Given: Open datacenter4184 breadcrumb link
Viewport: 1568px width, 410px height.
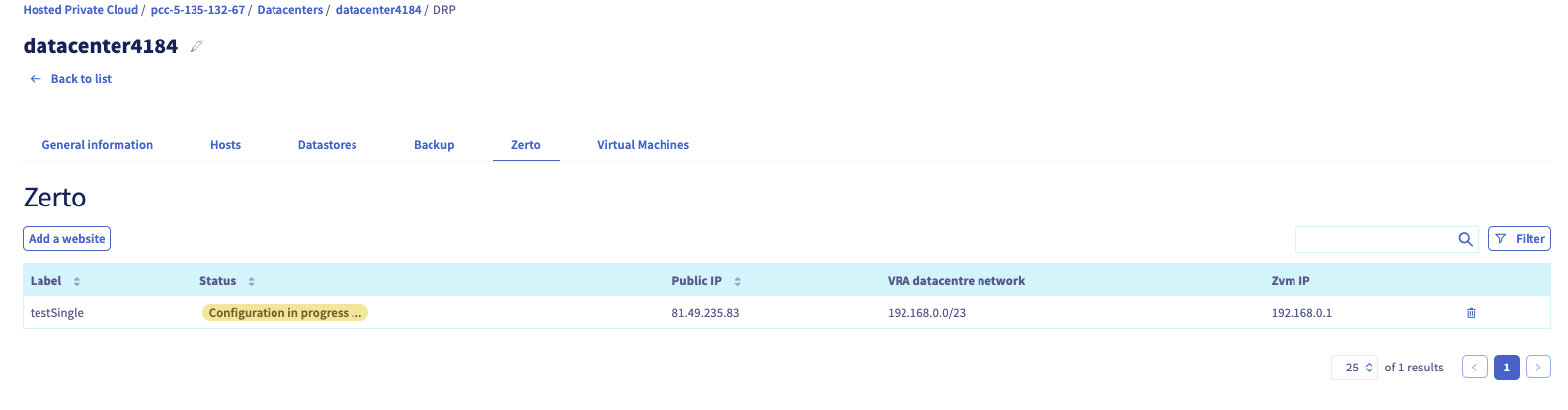Looking at the screenshot, I should 378,10.
